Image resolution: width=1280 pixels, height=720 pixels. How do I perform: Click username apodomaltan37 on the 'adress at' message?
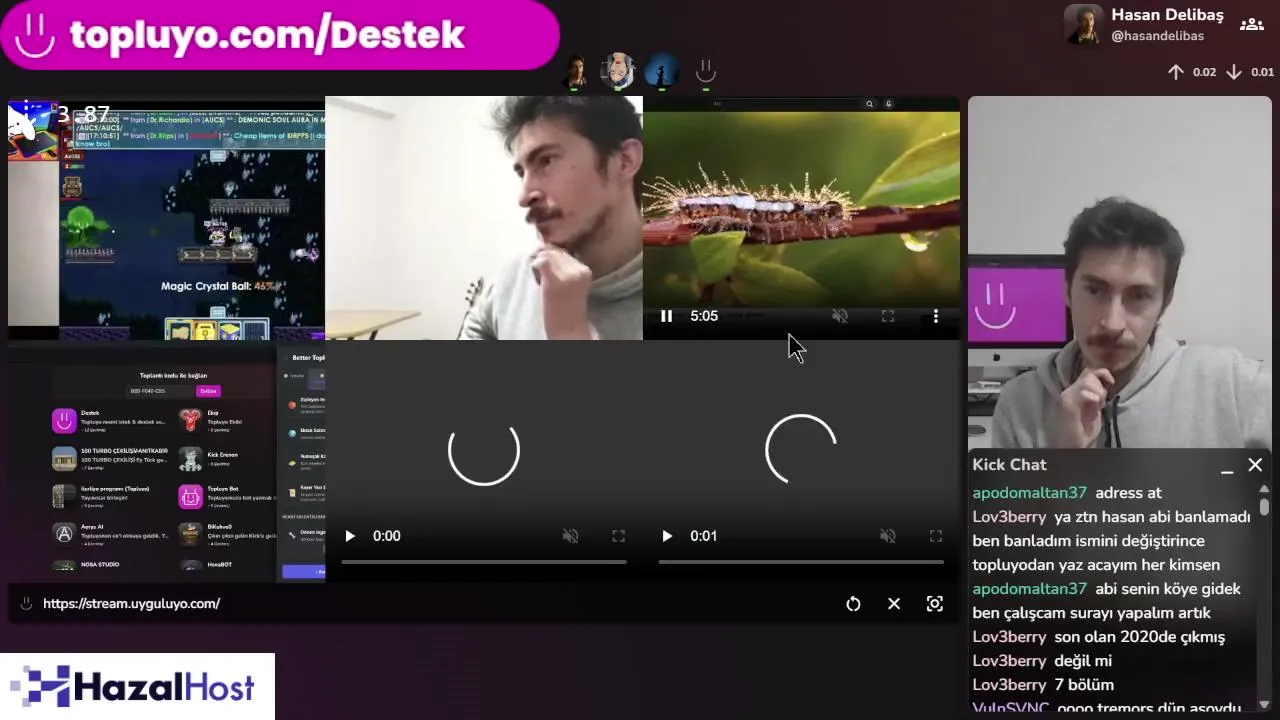point(1029,493)
